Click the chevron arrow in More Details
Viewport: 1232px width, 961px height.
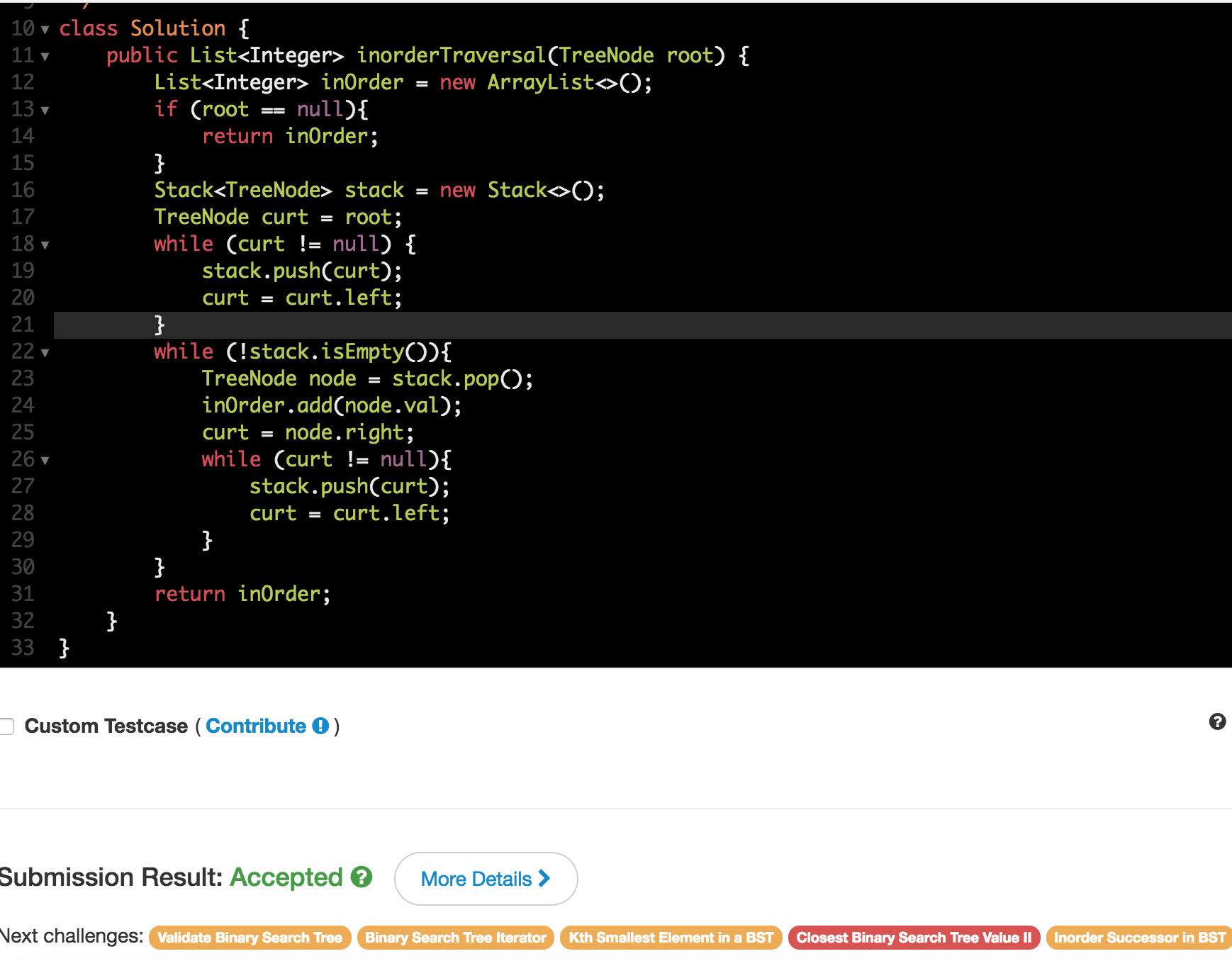[544, 878]
